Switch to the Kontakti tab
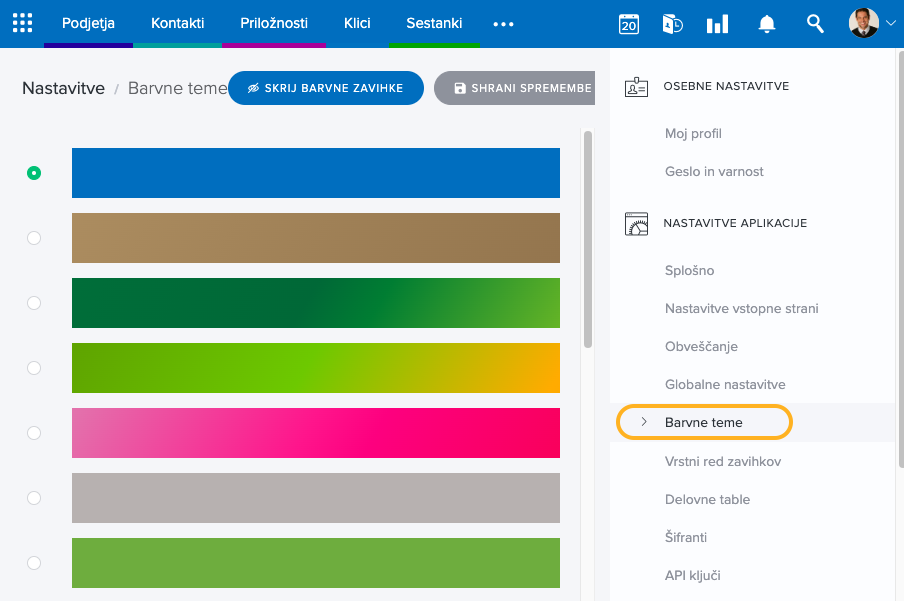The height and width of the screenshot is (601, 904). click(x=177, y=23)
